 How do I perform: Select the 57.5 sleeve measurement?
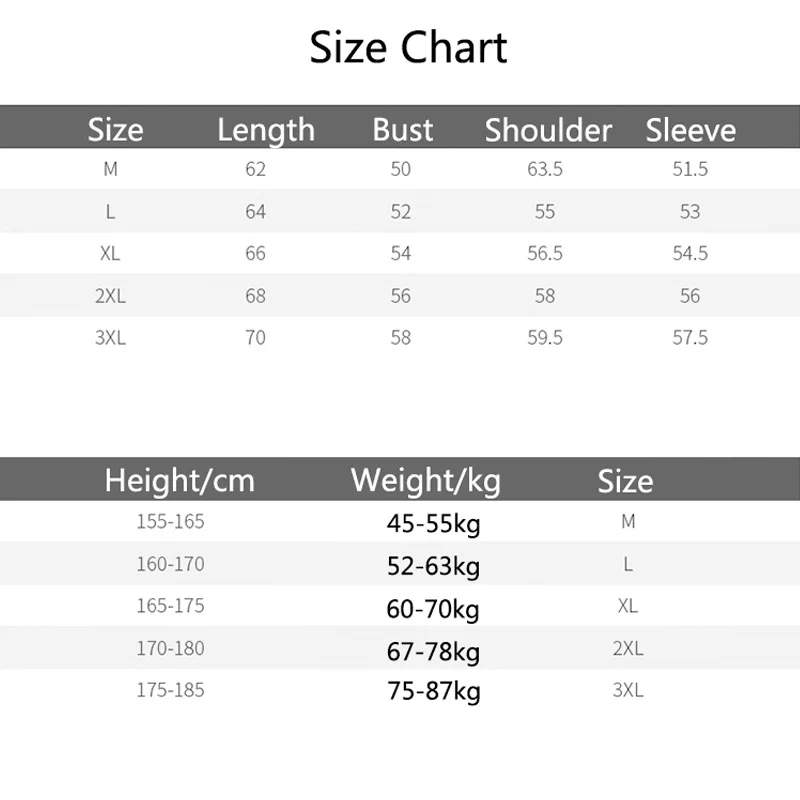tap(690, 338)
